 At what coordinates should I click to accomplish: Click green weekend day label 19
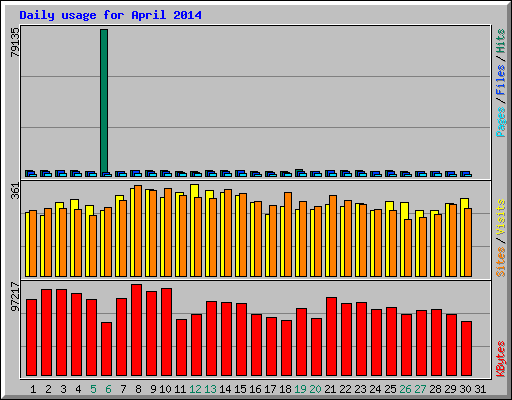point(300,389)
